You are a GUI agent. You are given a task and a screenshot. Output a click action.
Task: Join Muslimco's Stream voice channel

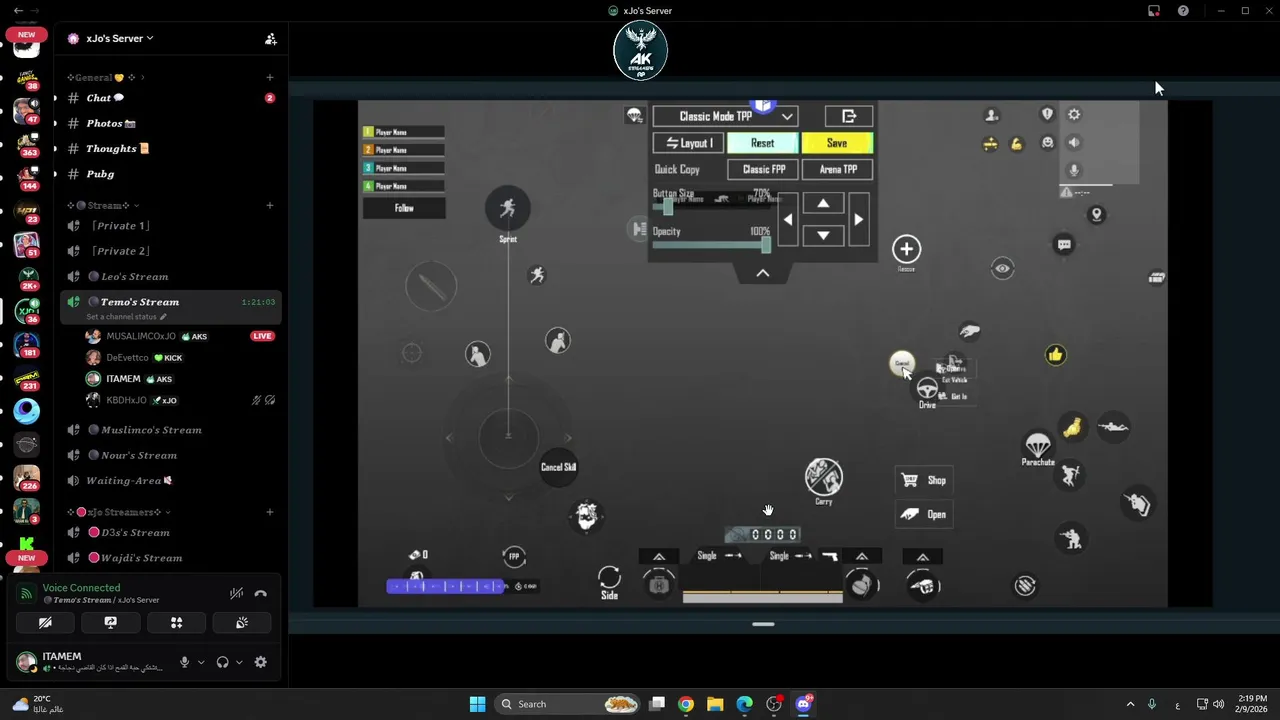coord(171,430)
